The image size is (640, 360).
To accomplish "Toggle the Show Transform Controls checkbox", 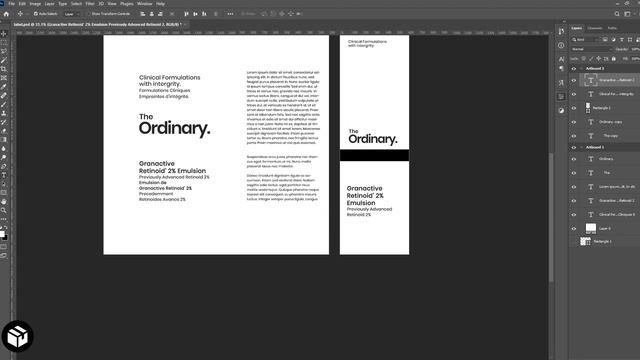I will (x=89, y=14).
